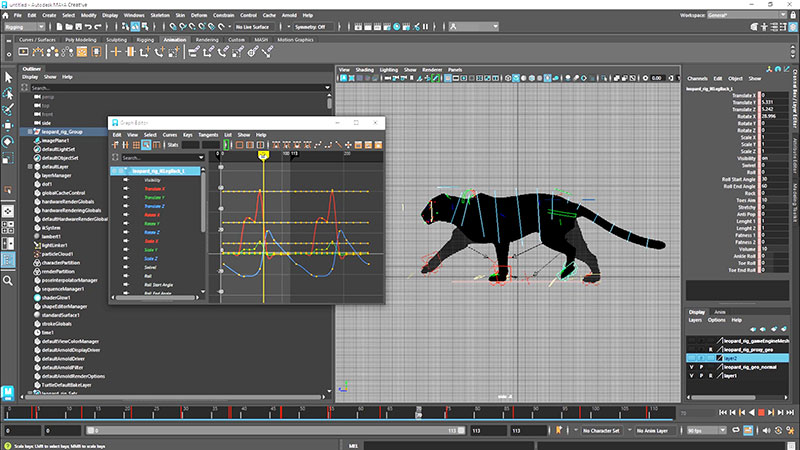Click the No Live Surface field
The height and width of the screenshot is (450, 800).
tap(253, 27)
